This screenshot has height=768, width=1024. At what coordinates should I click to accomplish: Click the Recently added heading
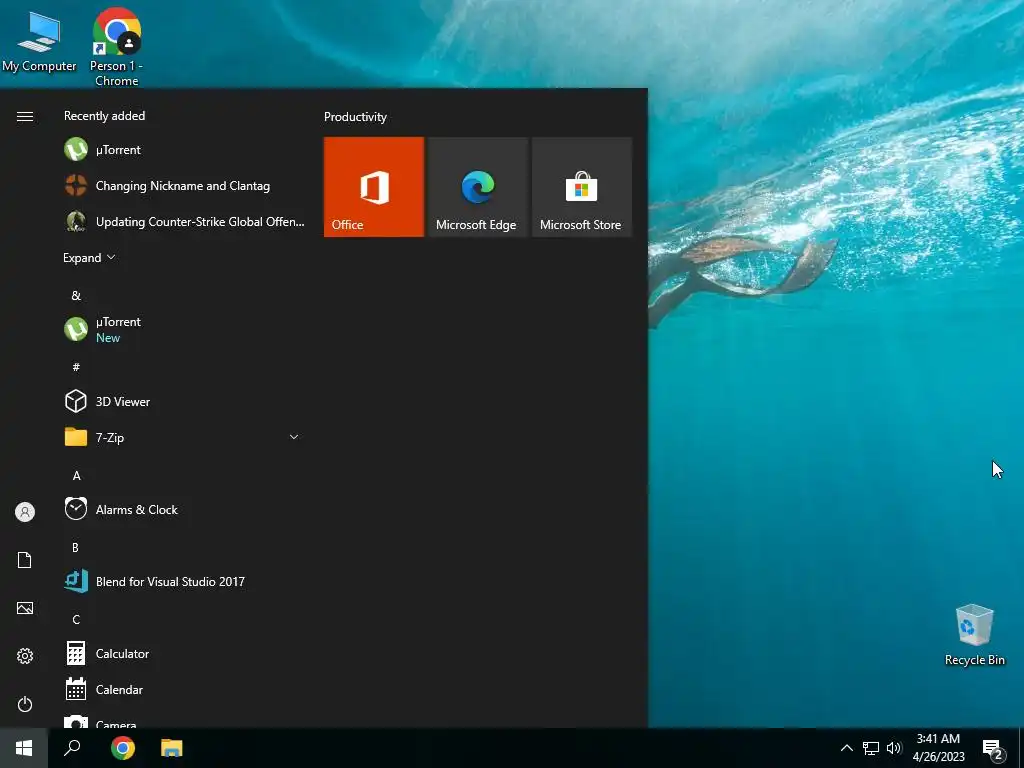click(x=104, y=116)
